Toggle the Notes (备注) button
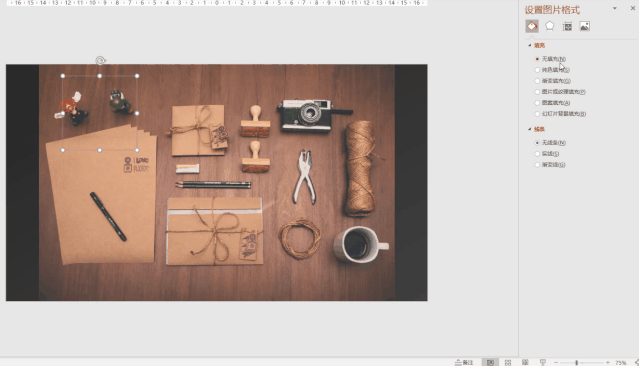The width and height of the screenshot is (639, 366). [x=464, y=362]
